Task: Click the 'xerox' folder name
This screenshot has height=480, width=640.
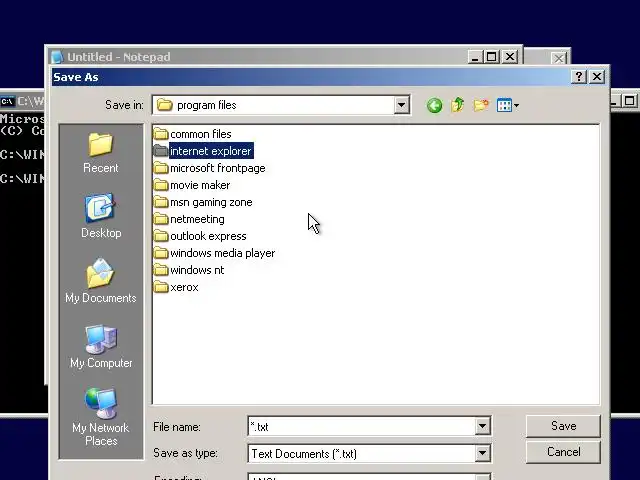Action: 184,287
